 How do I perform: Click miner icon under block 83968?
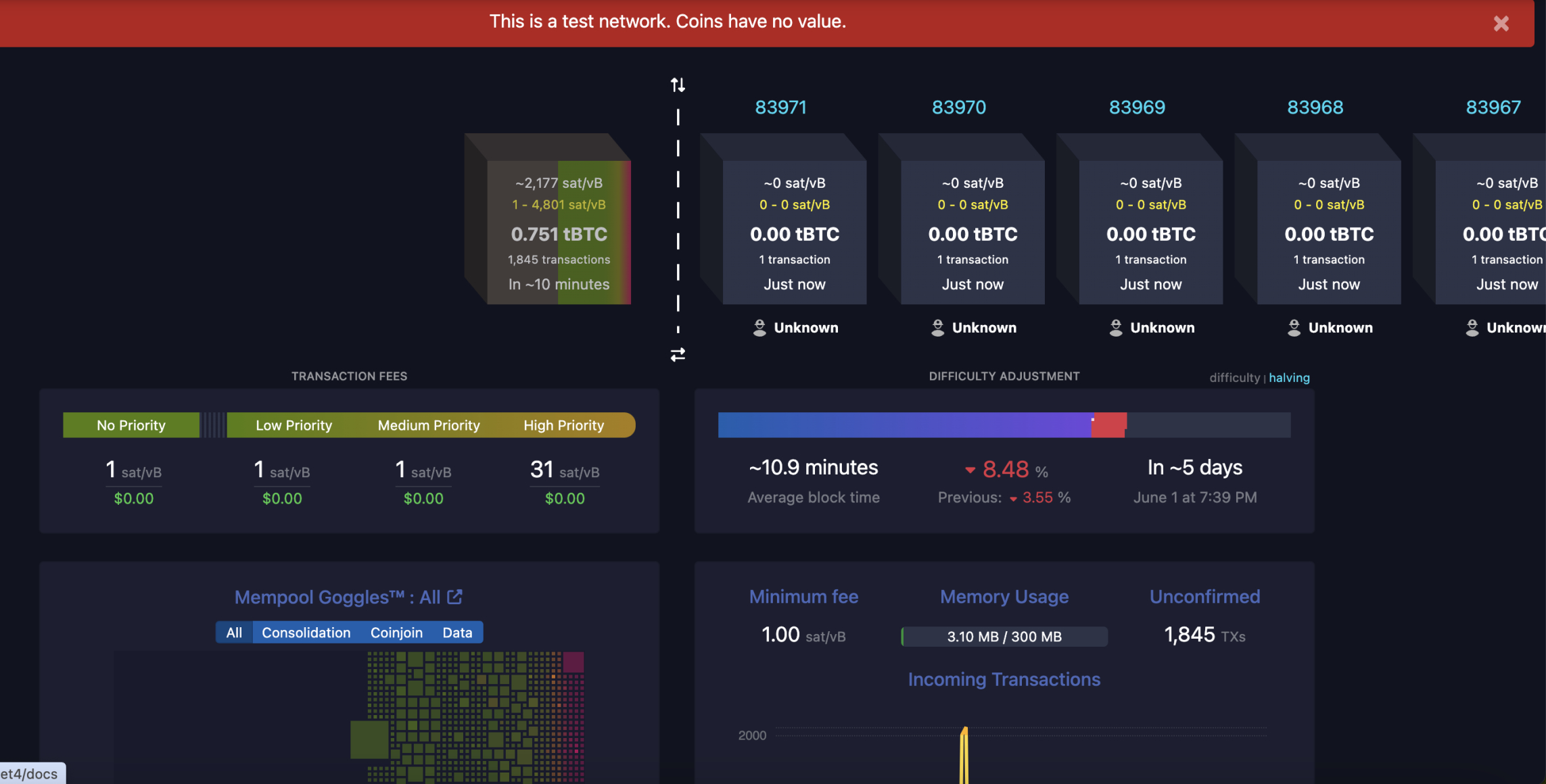click(x=1294, y=328)
